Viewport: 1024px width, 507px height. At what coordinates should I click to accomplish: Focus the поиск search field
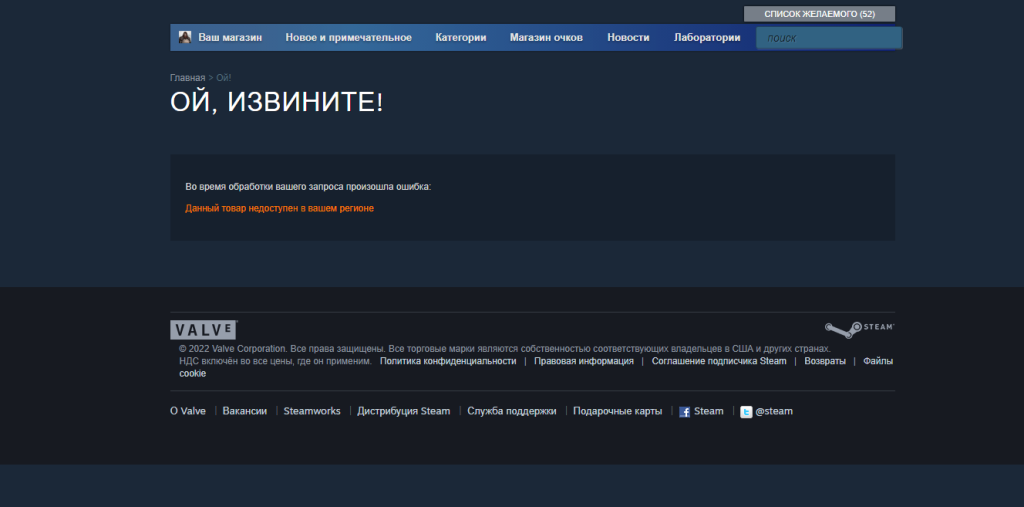(829, 38)
